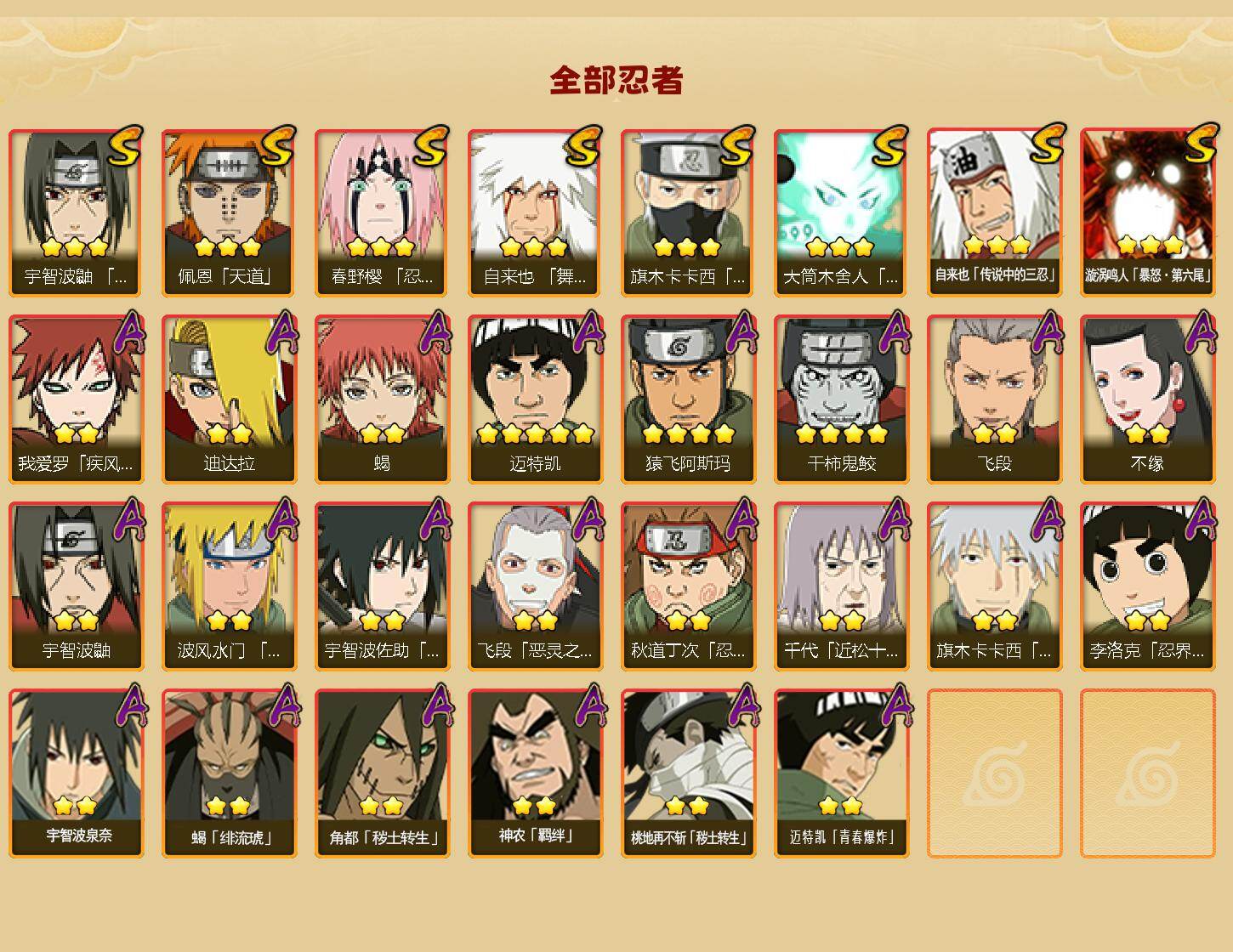This screenshot has height=952, width=1233.
Task: Select the 蝎「绯流琥」 ninja card
Action: (229, 773)
